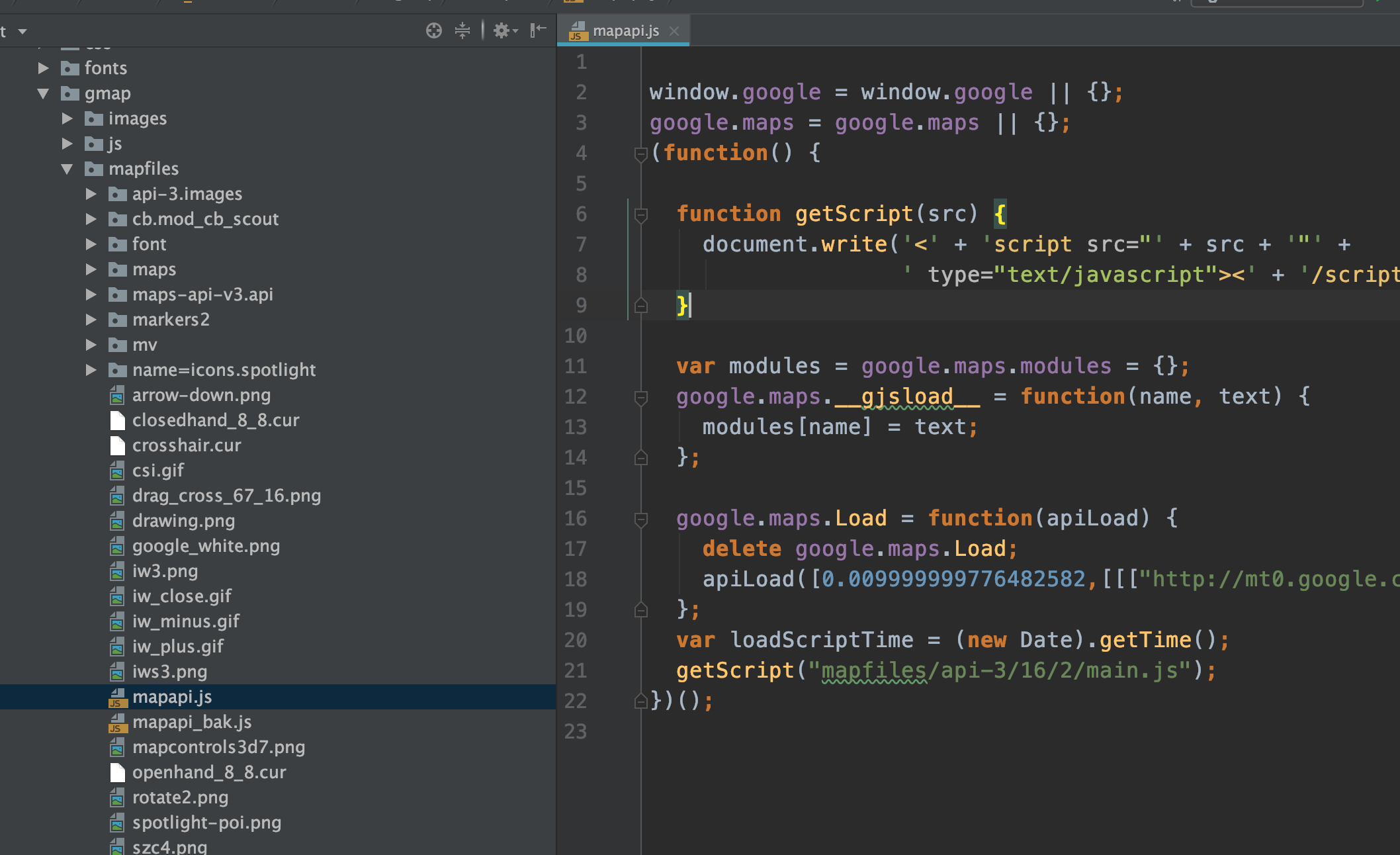Click the arrow-down.png image file icon
This screenshot has height=855, width=1400.
117,395
